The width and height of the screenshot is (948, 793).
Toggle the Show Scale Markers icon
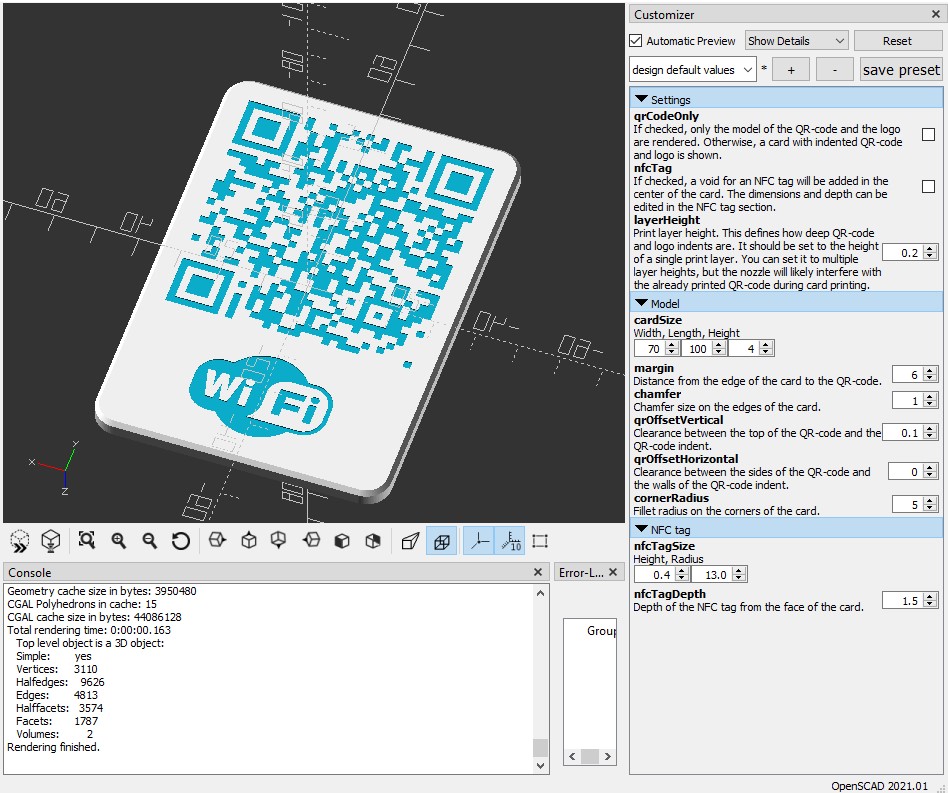click(509, 540)
